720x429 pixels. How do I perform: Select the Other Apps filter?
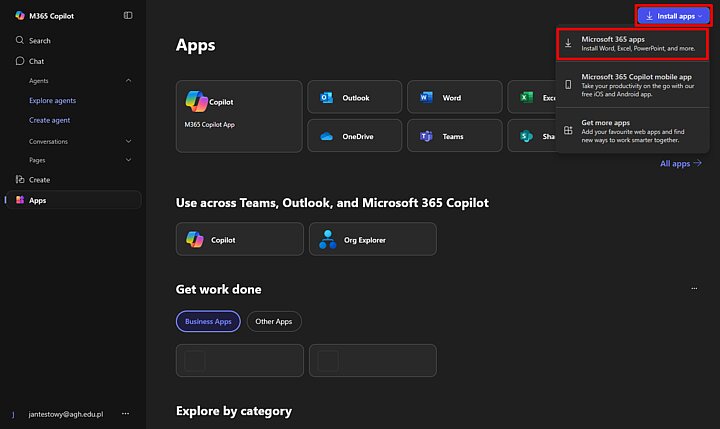tap(274, 322)
